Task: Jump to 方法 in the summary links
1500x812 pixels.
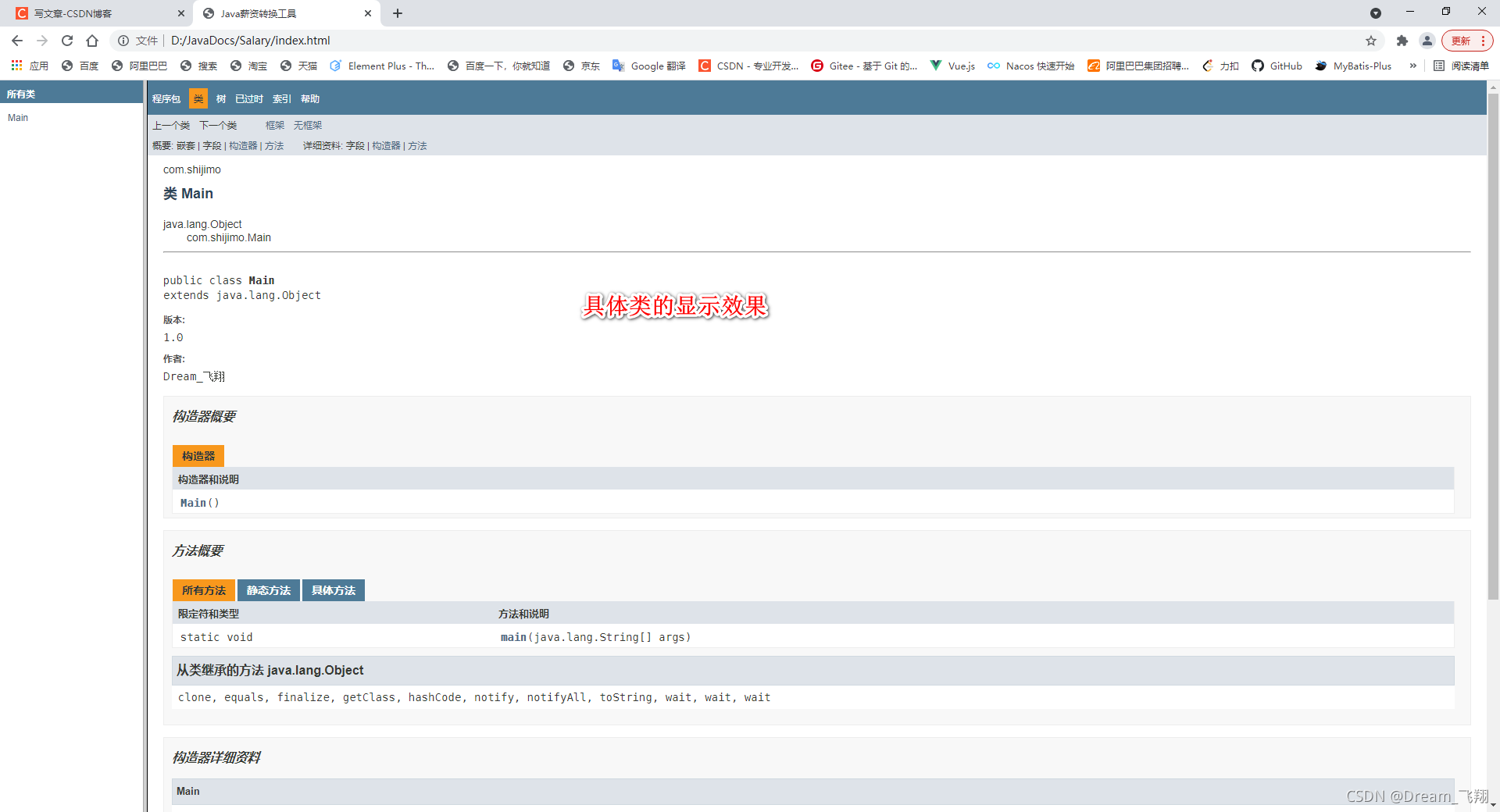Action: (x=274, y=146)
